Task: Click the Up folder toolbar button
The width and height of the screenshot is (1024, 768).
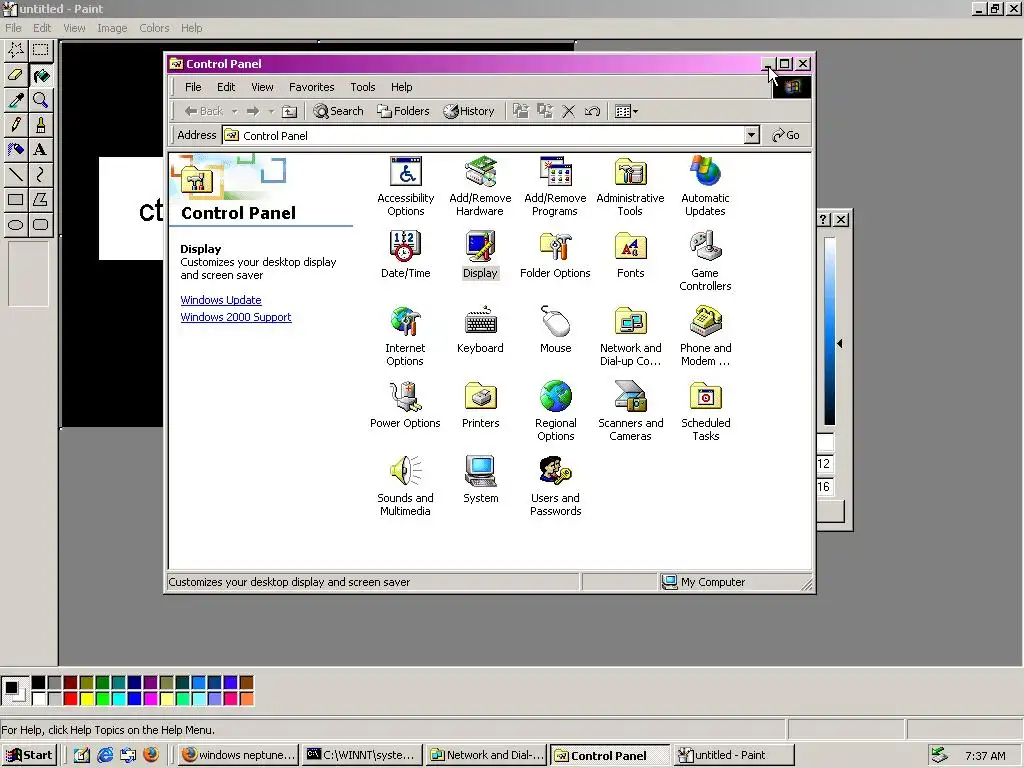Action: coord(289,112)
